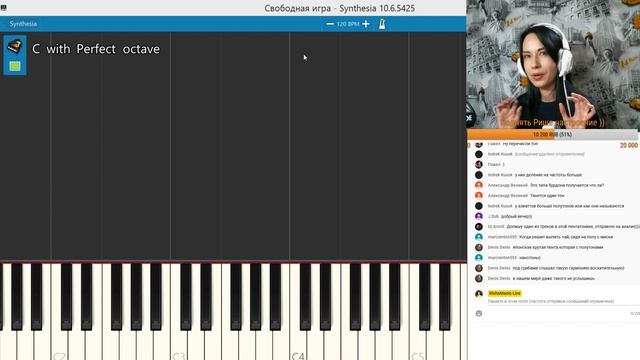640x360 pixels.
Task: Open the piano instrument selector icon
Action: click(15, 47)
